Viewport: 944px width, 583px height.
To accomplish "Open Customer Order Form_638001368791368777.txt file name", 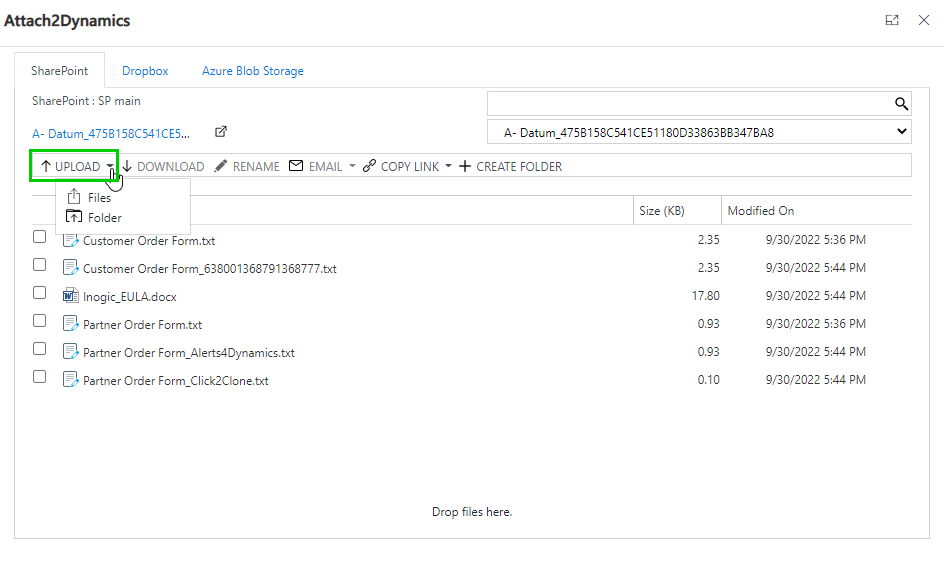I will (210, 269).
